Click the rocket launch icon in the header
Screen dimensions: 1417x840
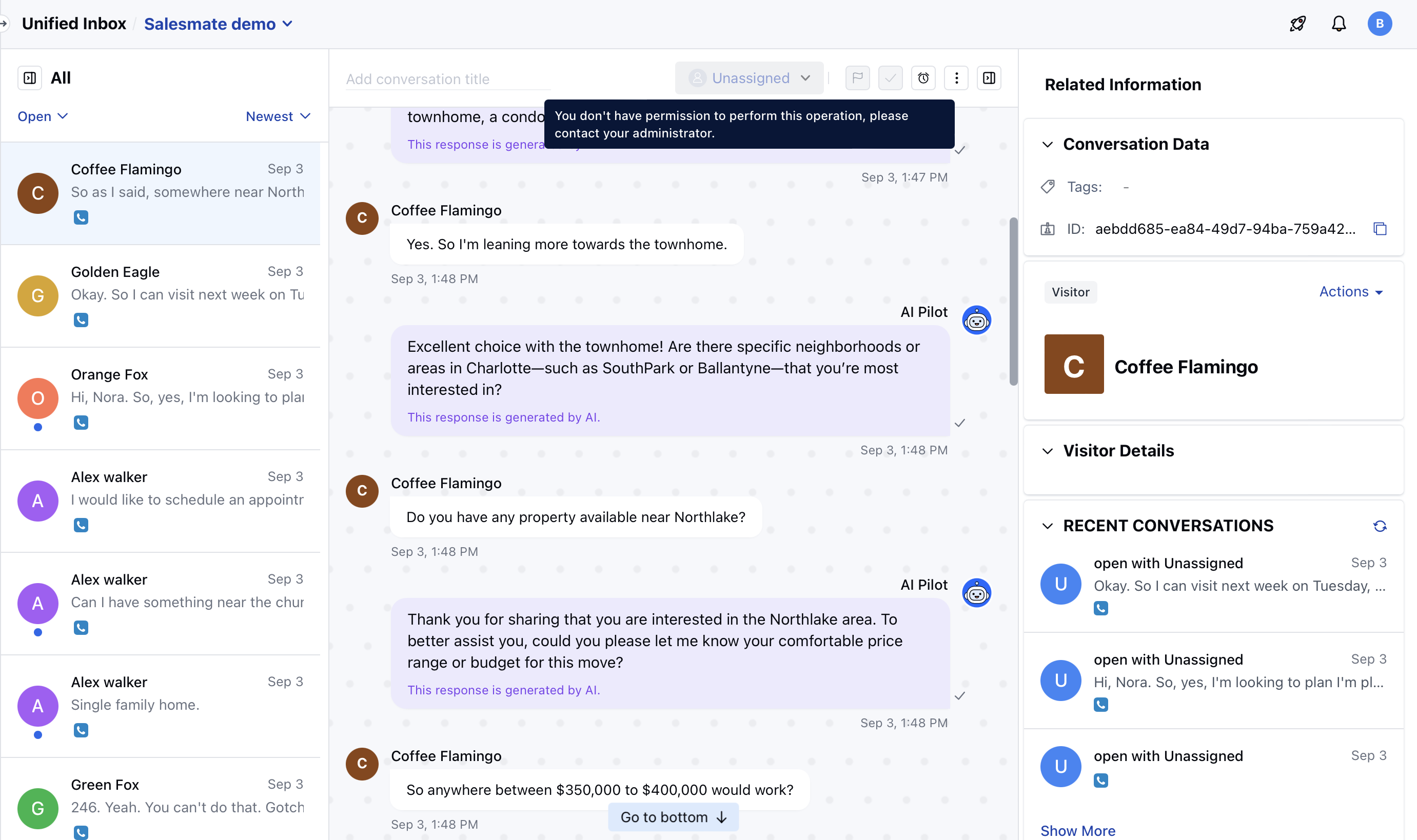[1297, 23]
